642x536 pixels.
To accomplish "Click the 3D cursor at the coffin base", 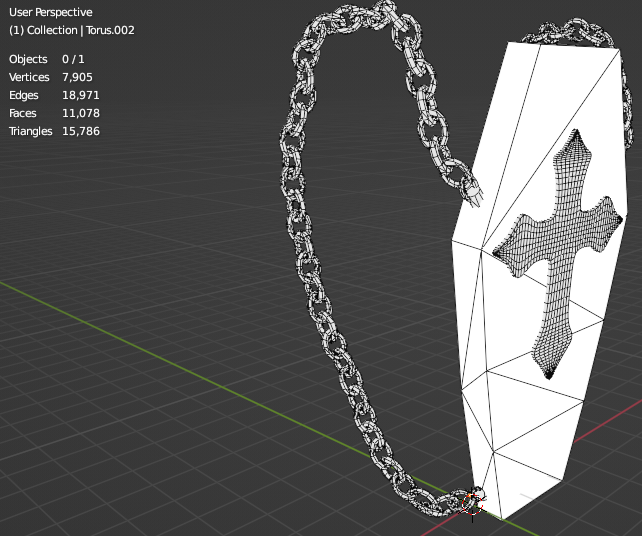I will pos(472,504).
